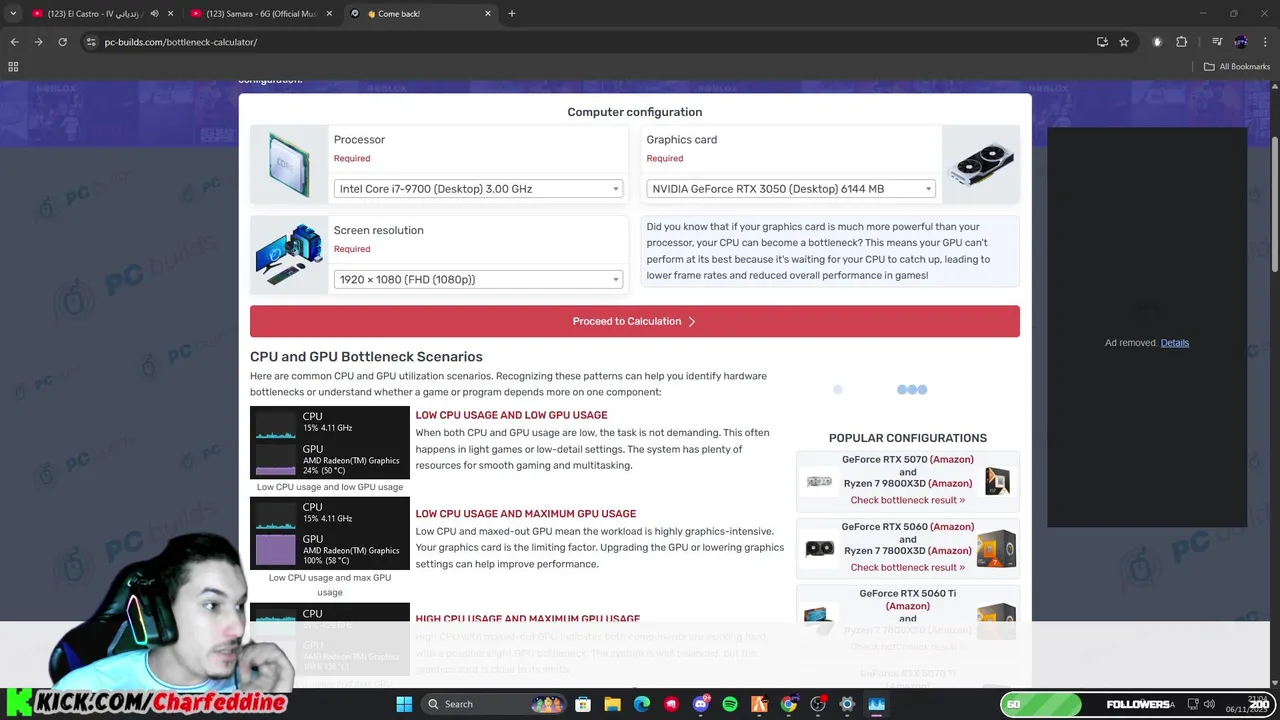The height and width of the screenshot is (720, 1280).
Task: Go forward to the next page
Action: 38,42
